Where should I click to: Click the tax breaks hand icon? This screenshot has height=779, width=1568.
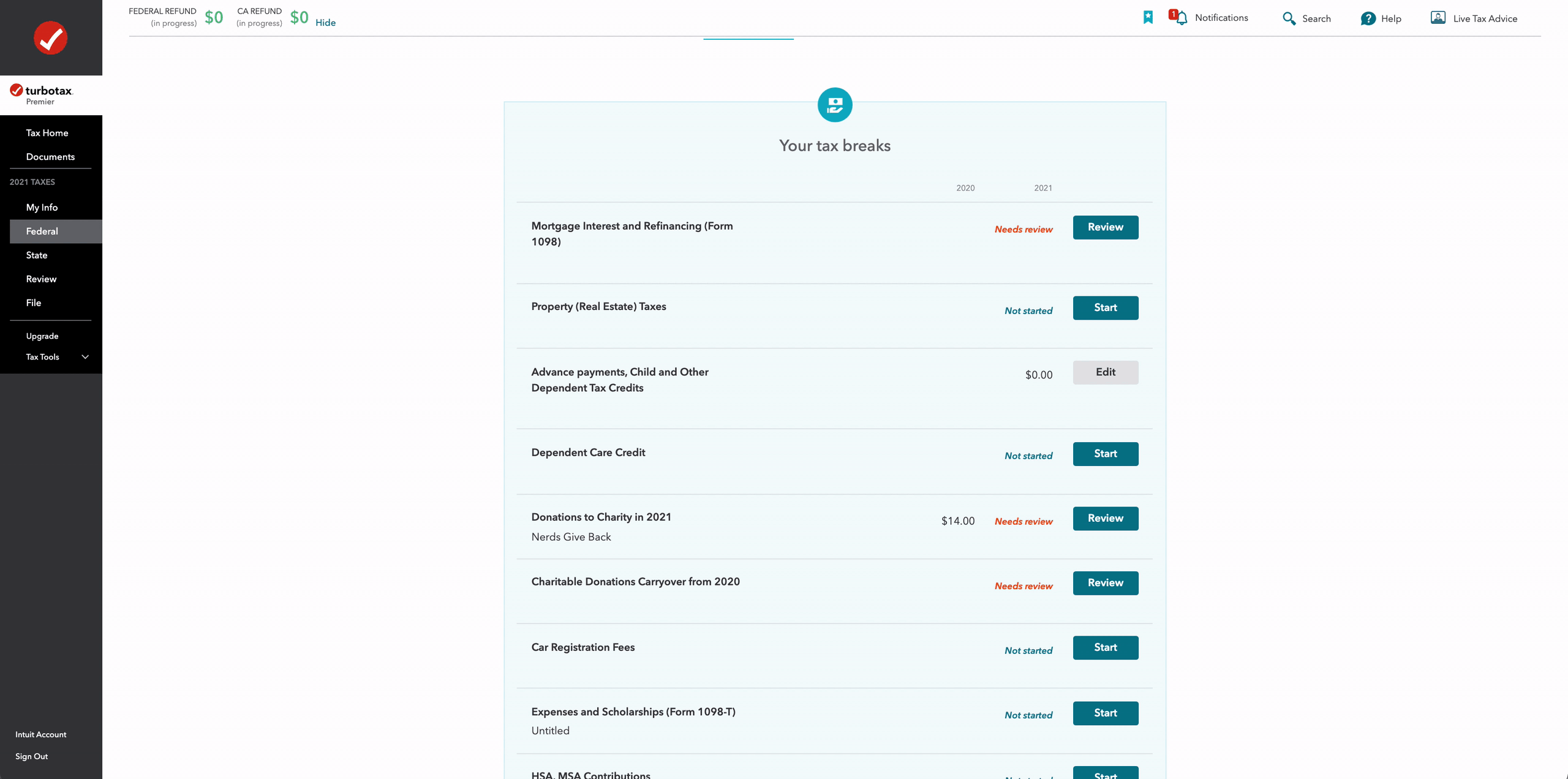(x=834, y=105)
